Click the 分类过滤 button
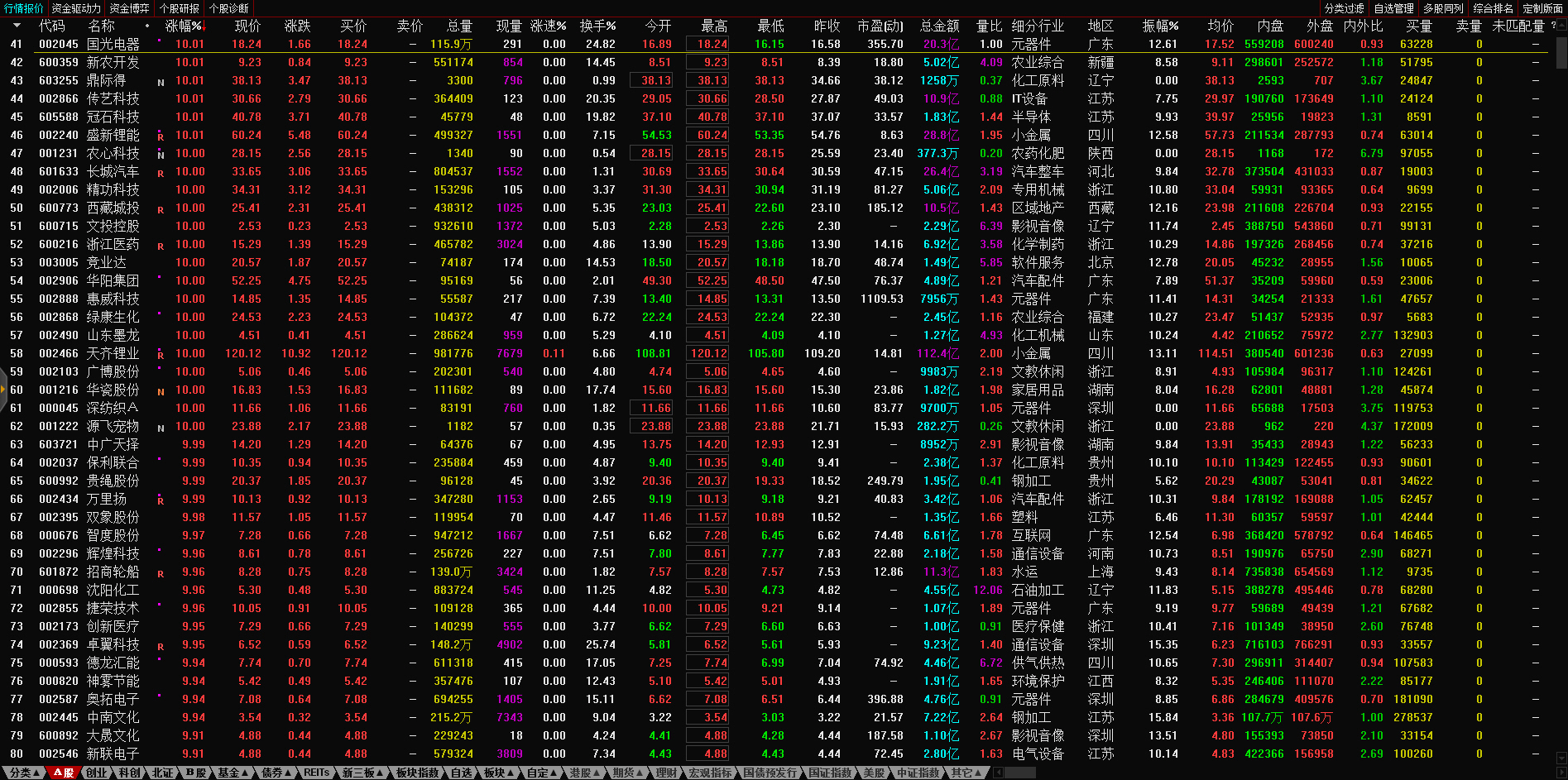Screen dimensions: 1568x780 tap(1345, 8)
